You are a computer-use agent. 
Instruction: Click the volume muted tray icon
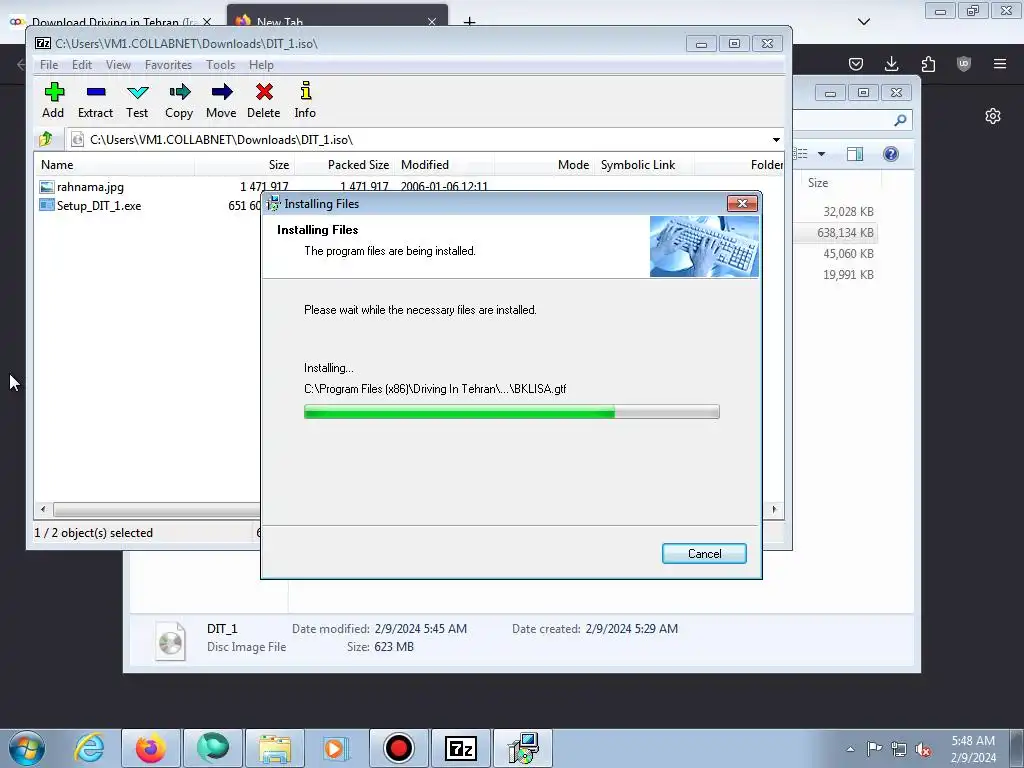923,750
